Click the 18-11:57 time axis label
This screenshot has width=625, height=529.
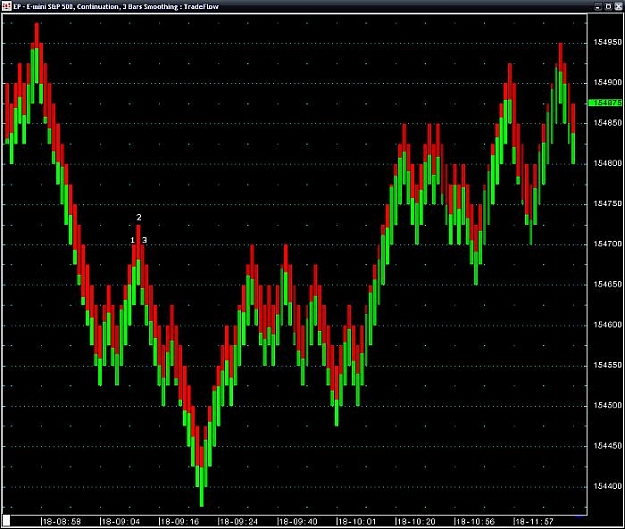[533, 521]
